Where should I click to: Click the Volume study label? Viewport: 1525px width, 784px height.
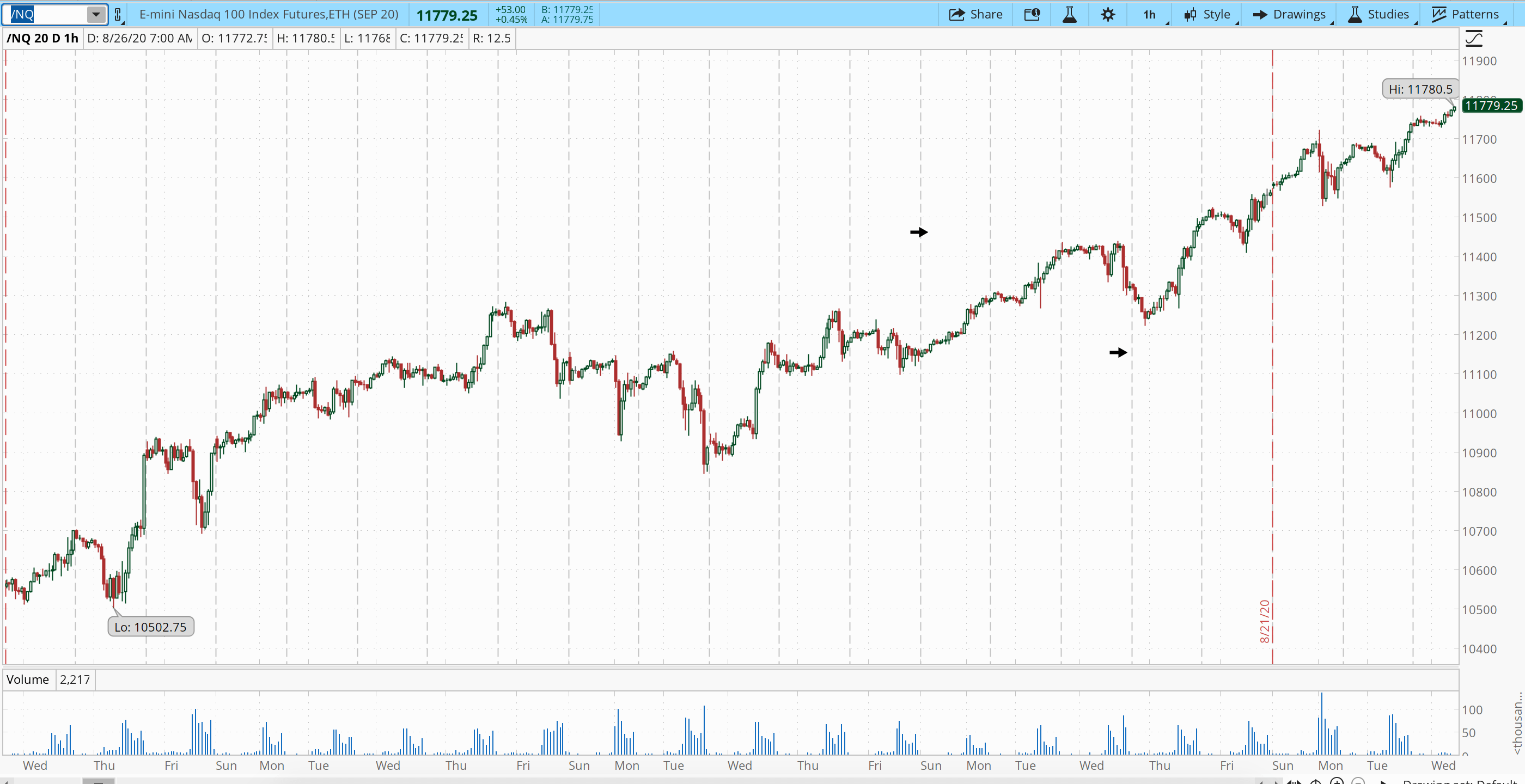pos(28,679)
